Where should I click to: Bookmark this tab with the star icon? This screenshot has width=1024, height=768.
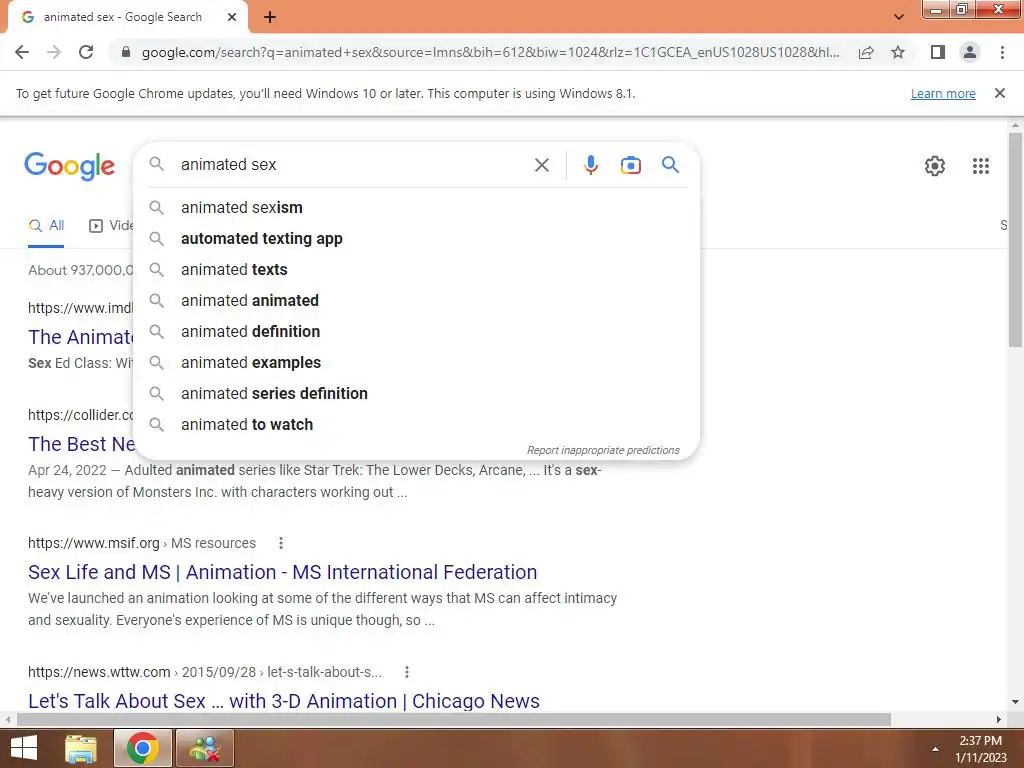click(x=898, y=52)
